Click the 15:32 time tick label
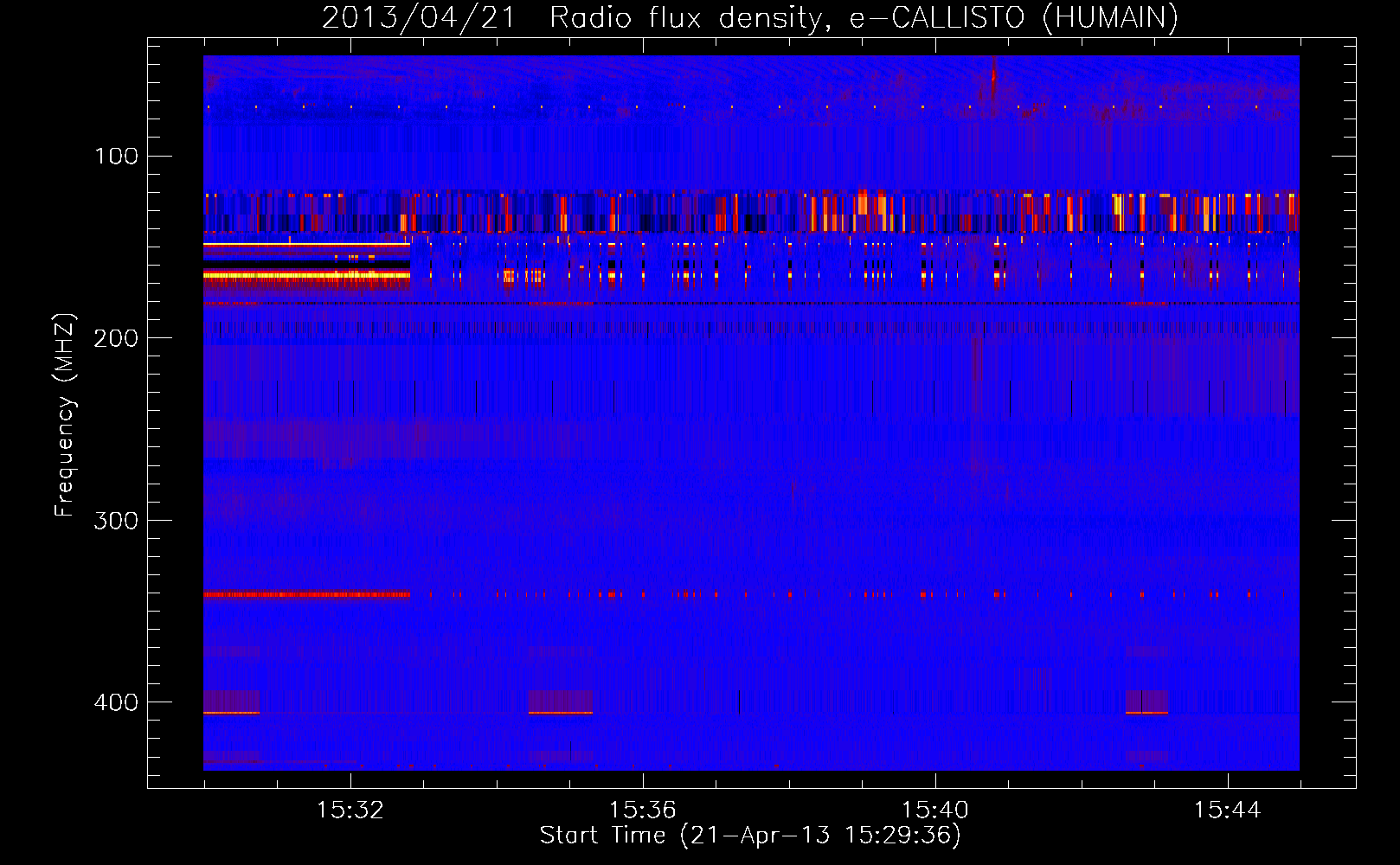The image size is (1400, 865). pyautogui.click(x=350, y=811)
